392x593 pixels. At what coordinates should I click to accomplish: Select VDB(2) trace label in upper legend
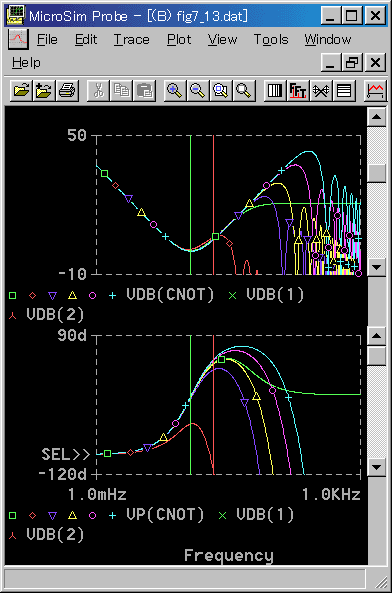[x=55, y=314]
